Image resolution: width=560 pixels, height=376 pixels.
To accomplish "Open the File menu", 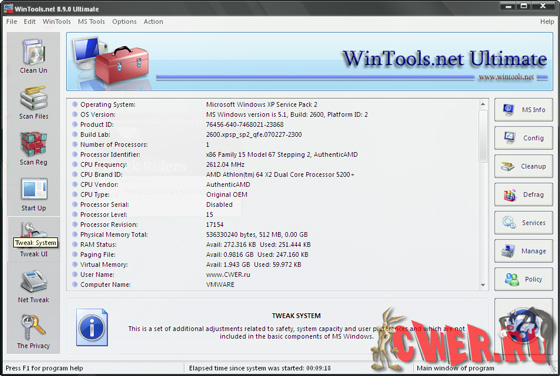I will pyautogui.click(x=11, y=21).
